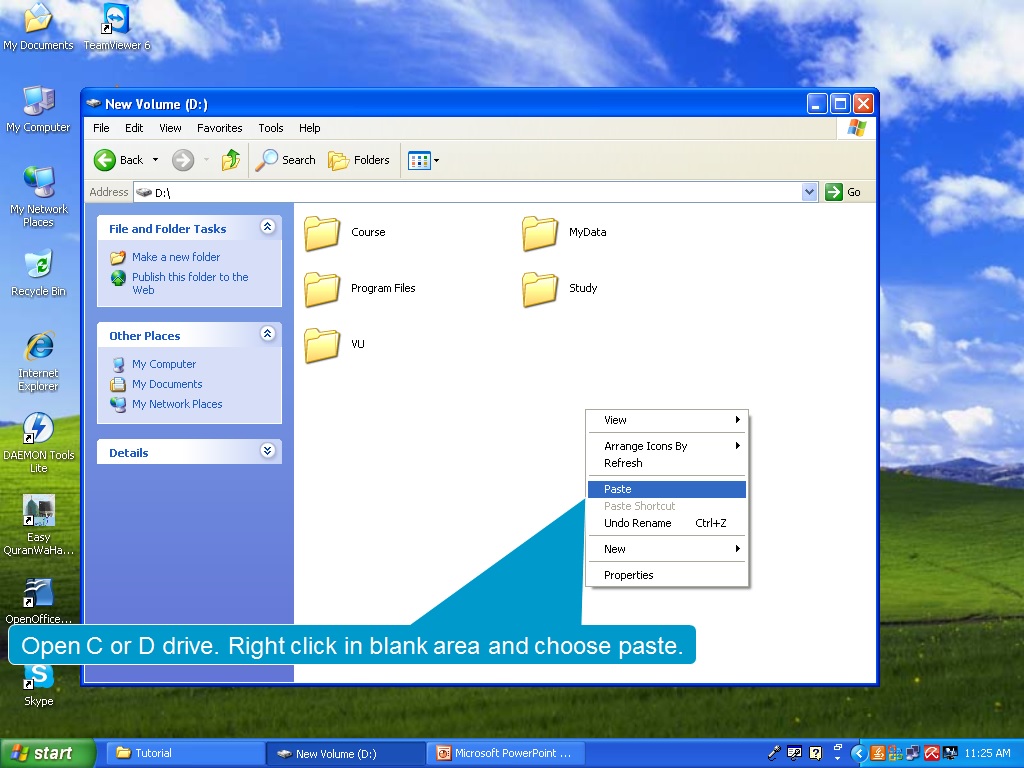Open the View menu in menu bar
Viewport: 1024px width, 768px height.
(170, 128)
